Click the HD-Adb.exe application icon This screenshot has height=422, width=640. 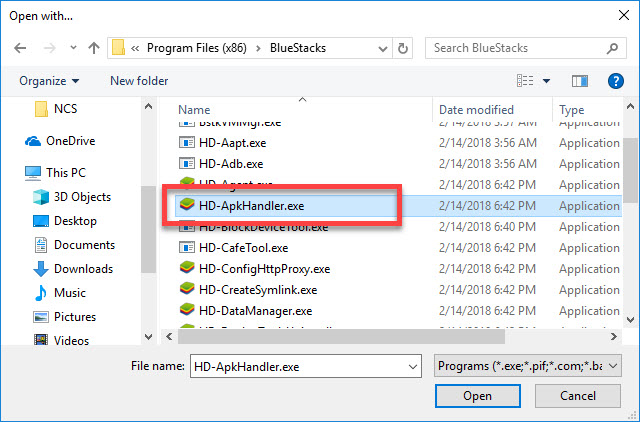[x=187, y=163]
